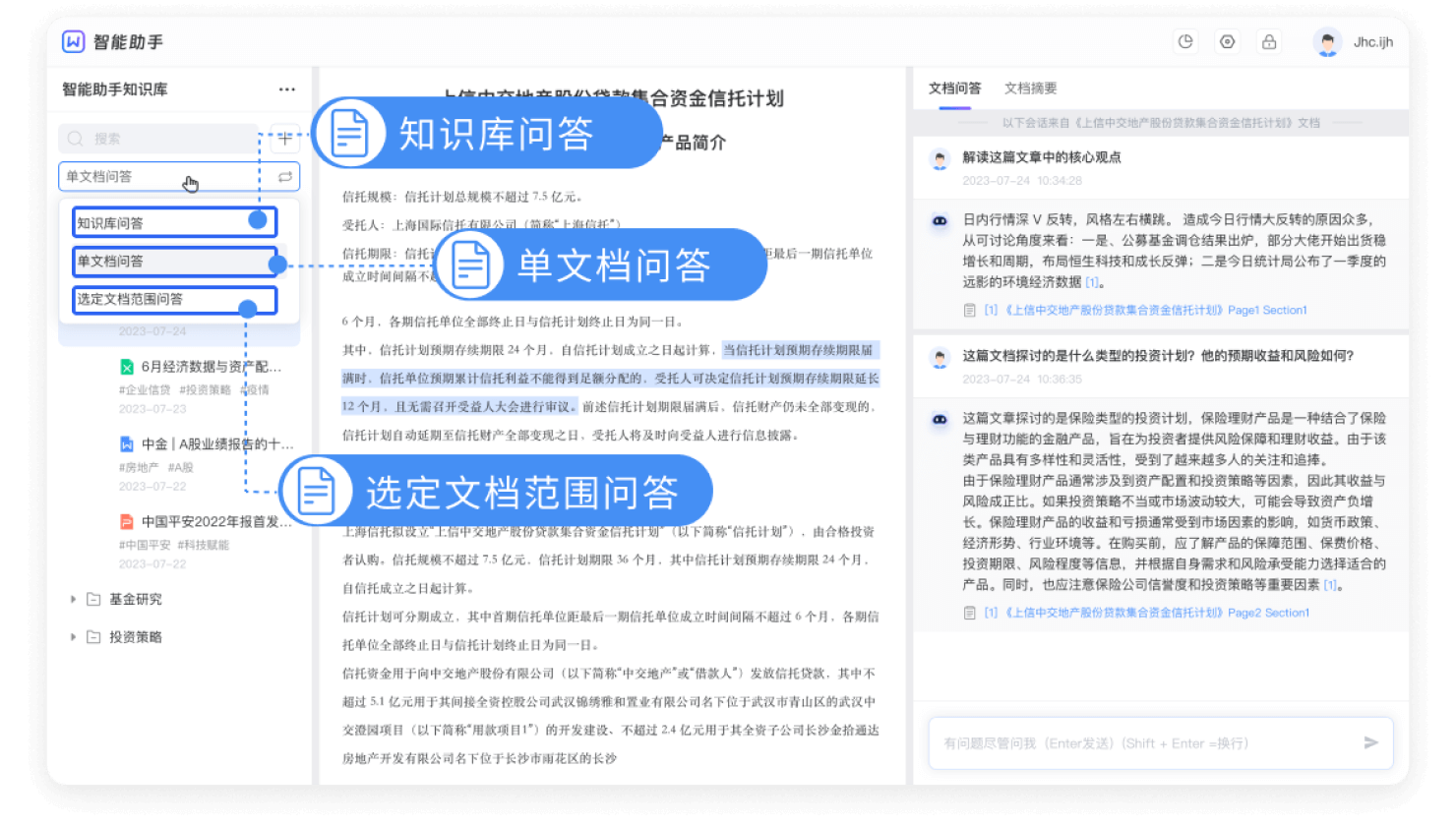Screen dimensions: 1456x826
Task: Click the mode switch icon beside 单文档问答
Action: coord(286,176)
